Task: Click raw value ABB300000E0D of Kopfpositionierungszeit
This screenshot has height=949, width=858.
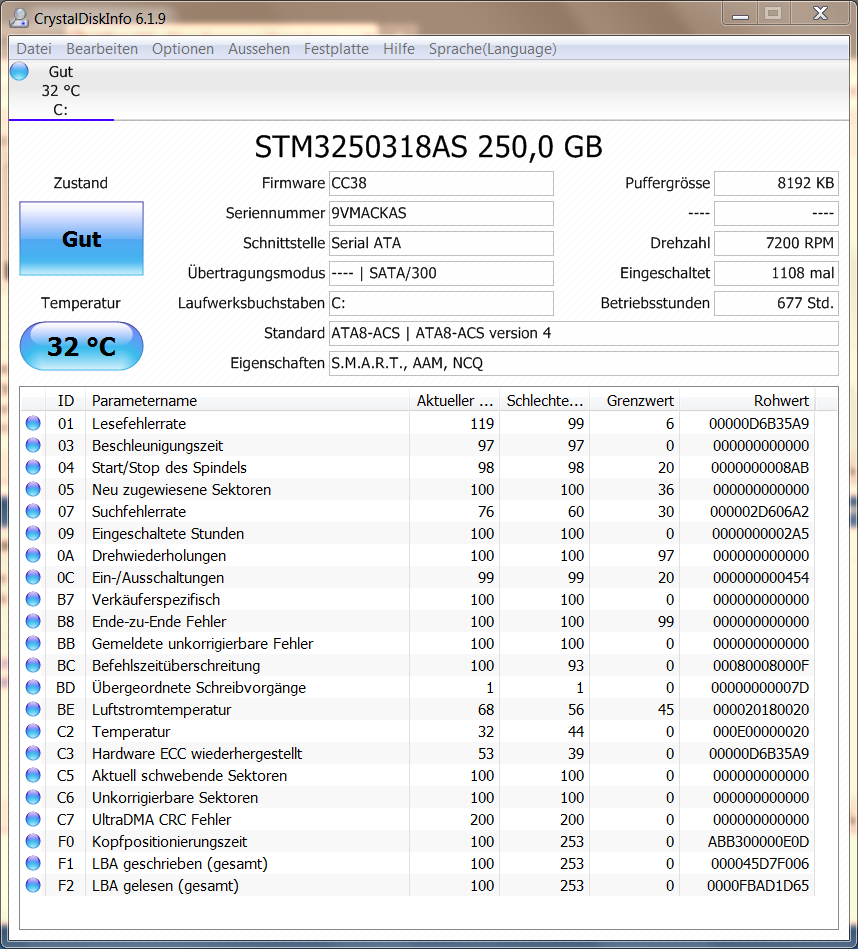Action: coord(758,842)
